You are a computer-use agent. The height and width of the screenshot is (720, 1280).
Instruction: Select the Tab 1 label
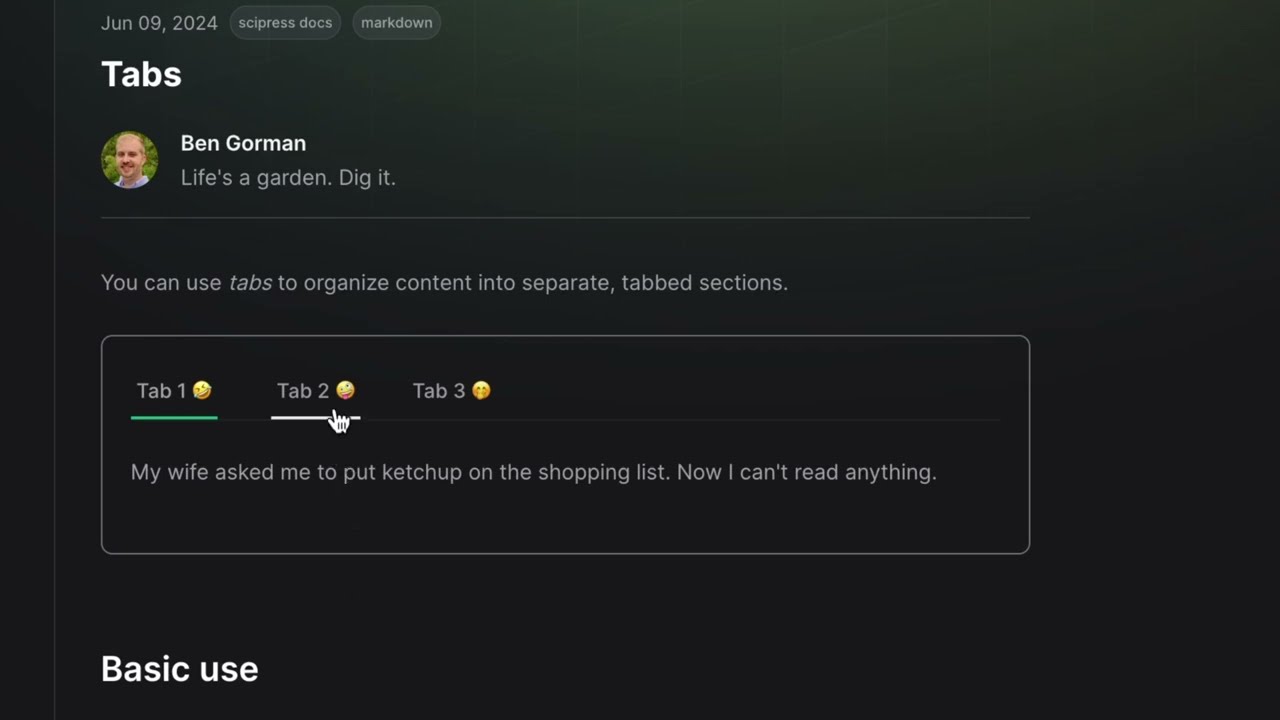click(161, 391)
